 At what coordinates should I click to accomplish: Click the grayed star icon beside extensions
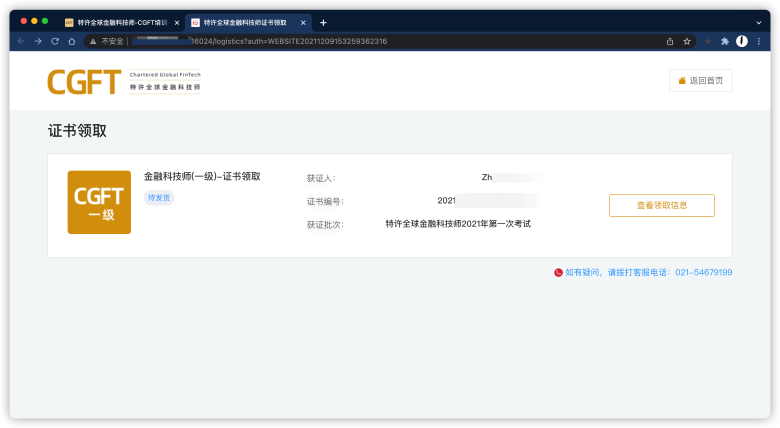click(708, 41)
